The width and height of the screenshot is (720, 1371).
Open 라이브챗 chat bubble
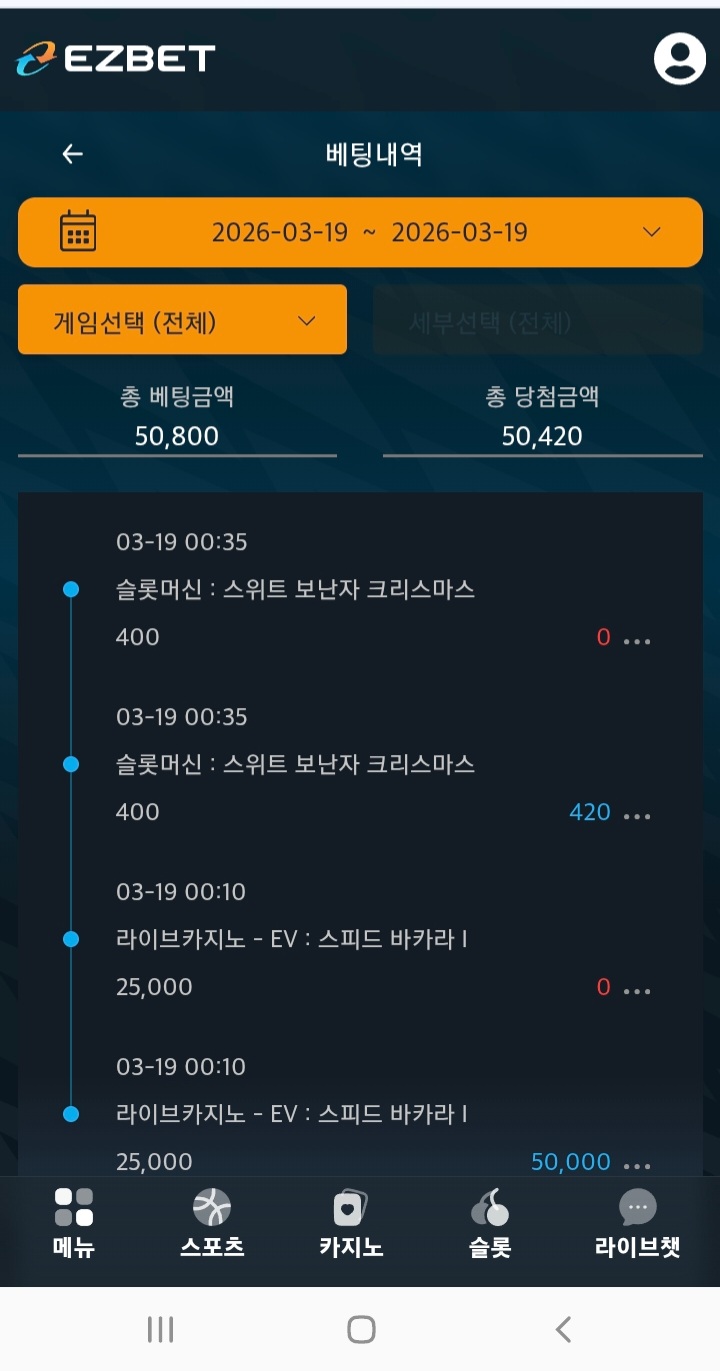point(637,1207)
